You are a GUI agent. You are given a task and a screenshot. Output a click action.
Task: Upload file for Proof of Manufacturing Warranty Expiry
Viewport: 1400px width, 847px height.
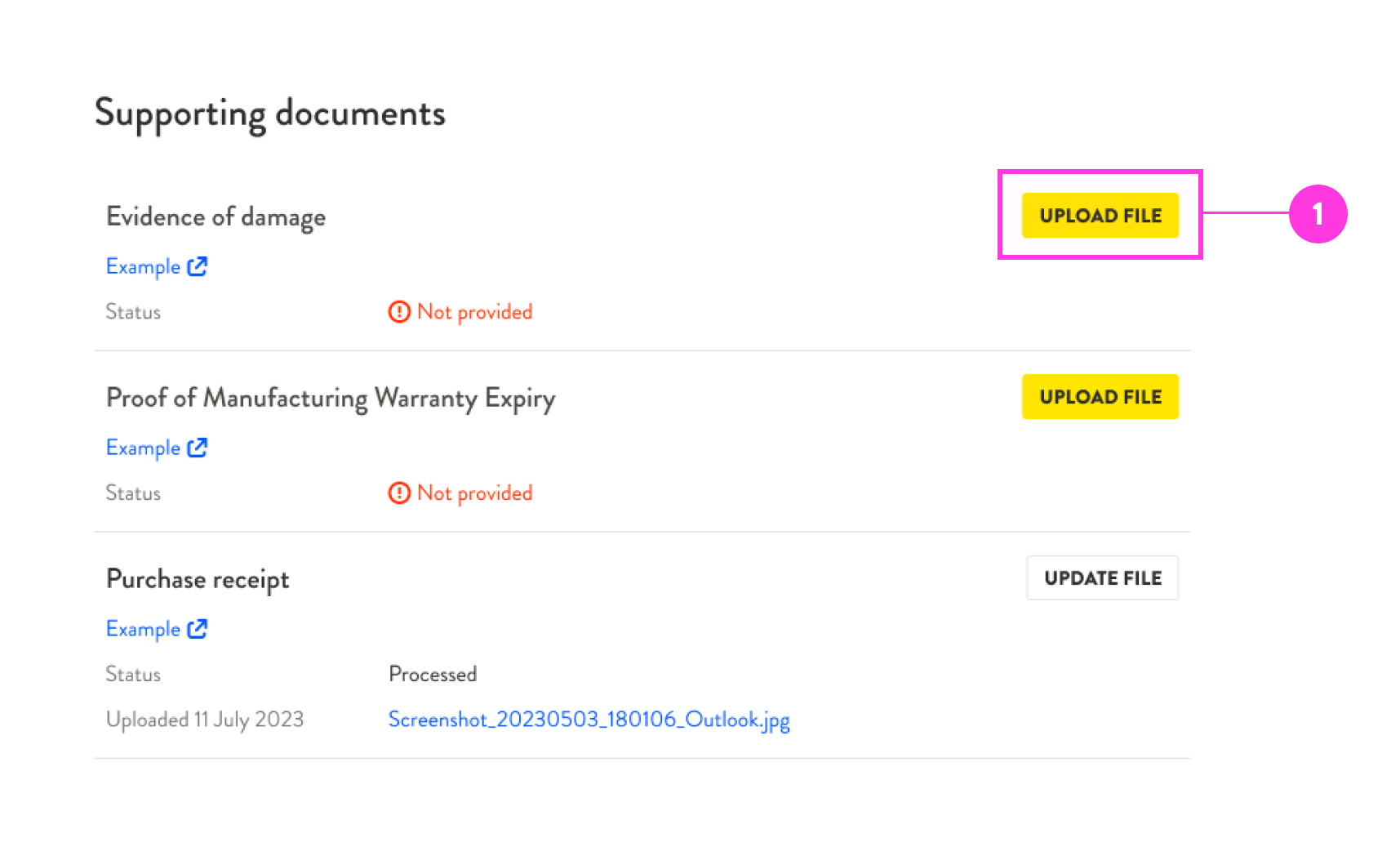click(1100, 397)
